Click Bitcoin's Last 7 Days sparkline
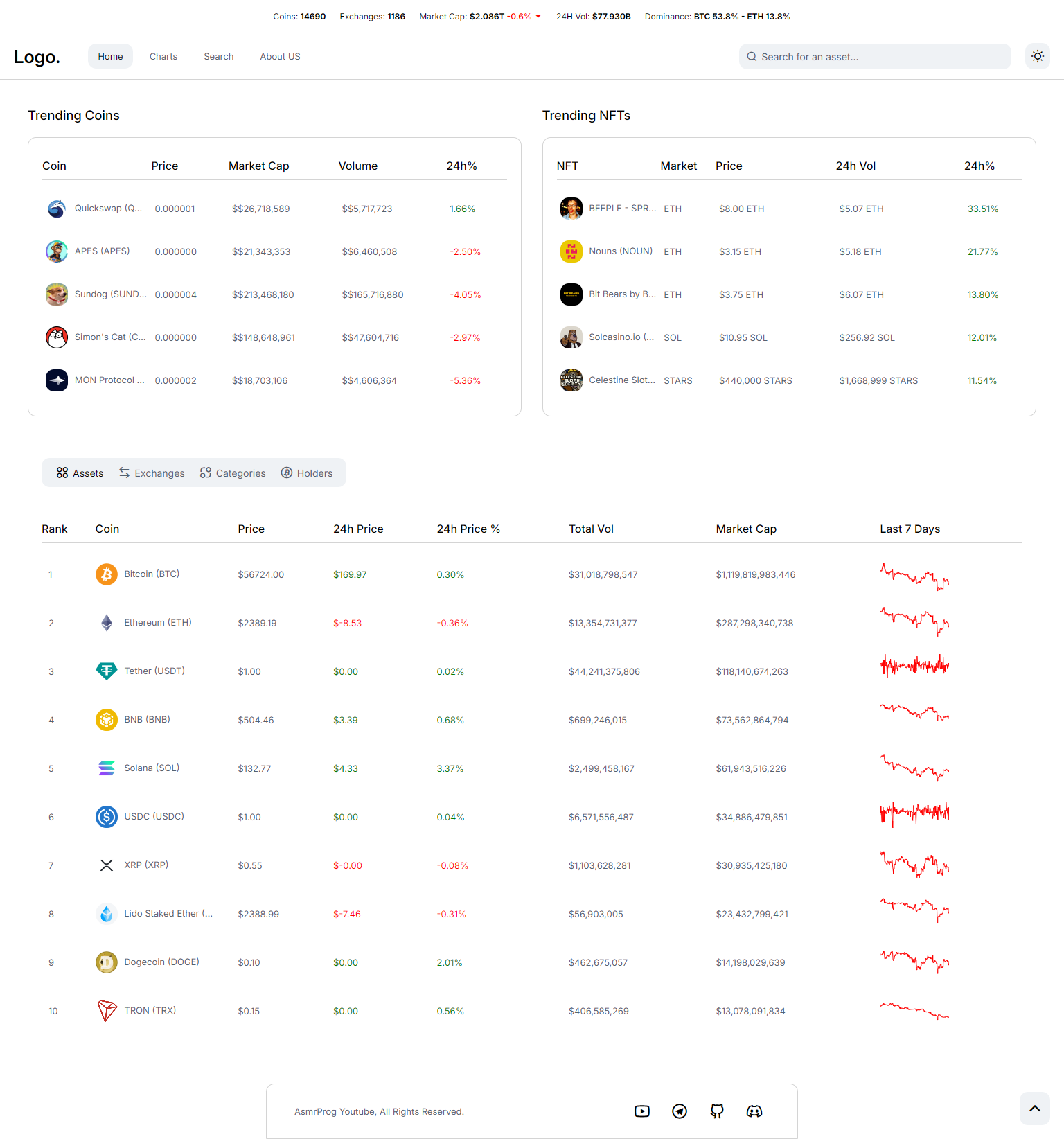This screenshot has height=1139, width=1064. pyautogui.click(x=914, y=576)
